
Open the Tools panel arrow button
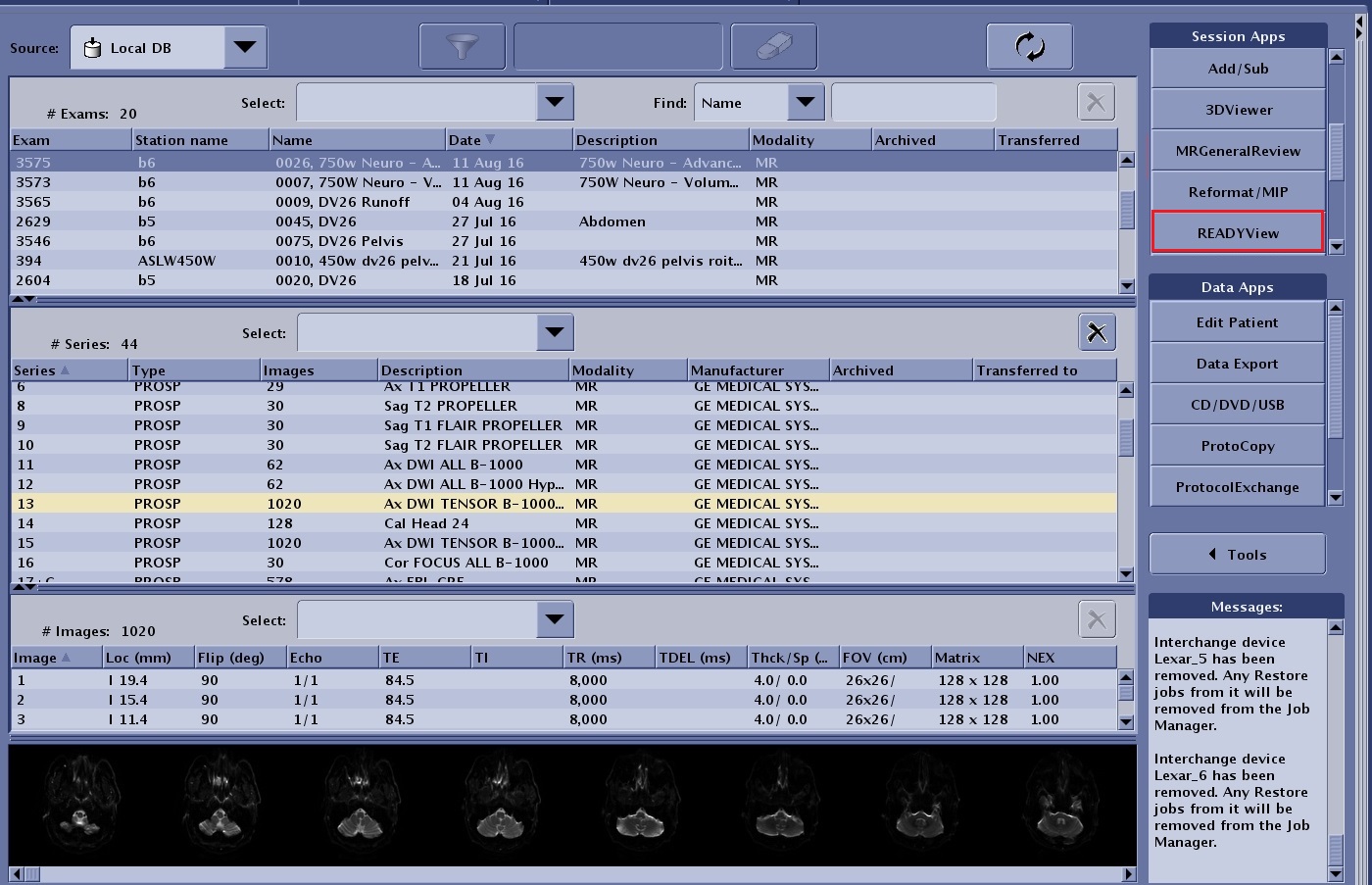point(1237,555)
